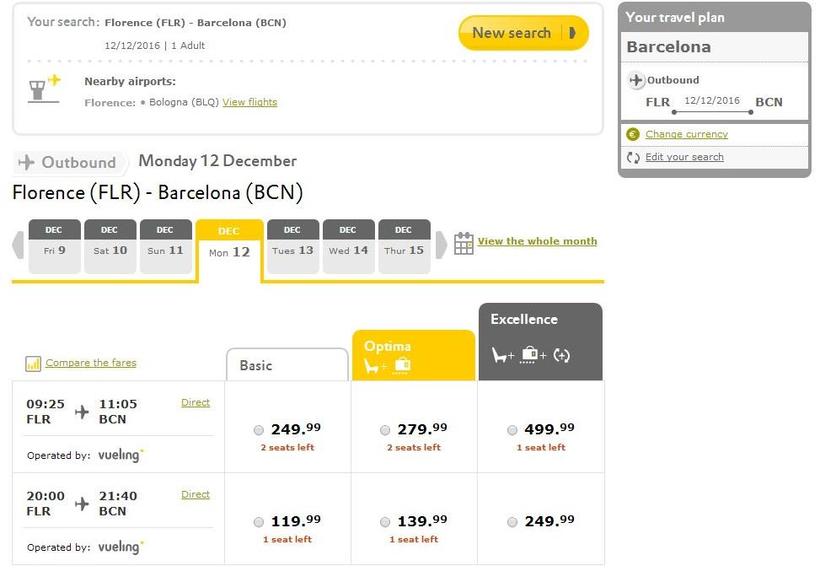Screen dimensions: 820x582
Task: Click the next dates right arrow
Action: (x=441, y=245)
